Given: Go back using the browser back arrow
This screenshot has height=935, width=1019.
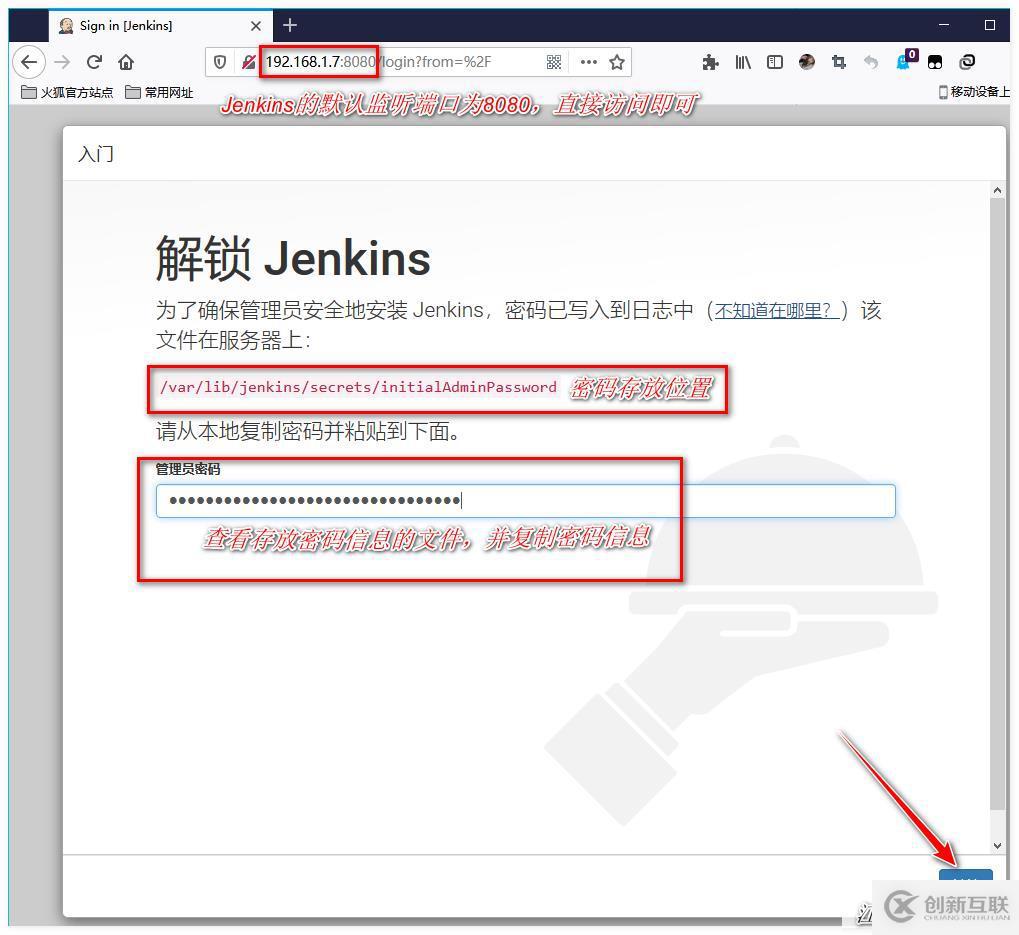Looking at the screenshot, I should click(29, 62).
